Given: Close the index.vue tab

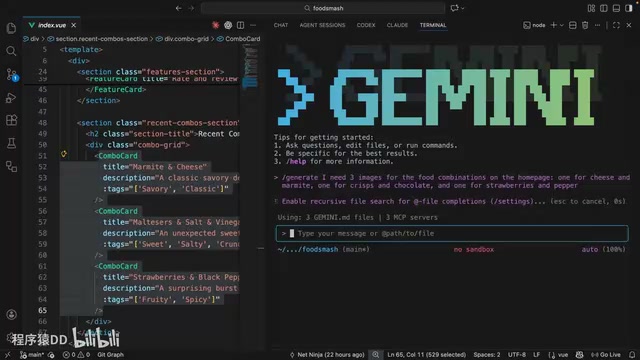Looking at the screenshot, I should [73, 25].
